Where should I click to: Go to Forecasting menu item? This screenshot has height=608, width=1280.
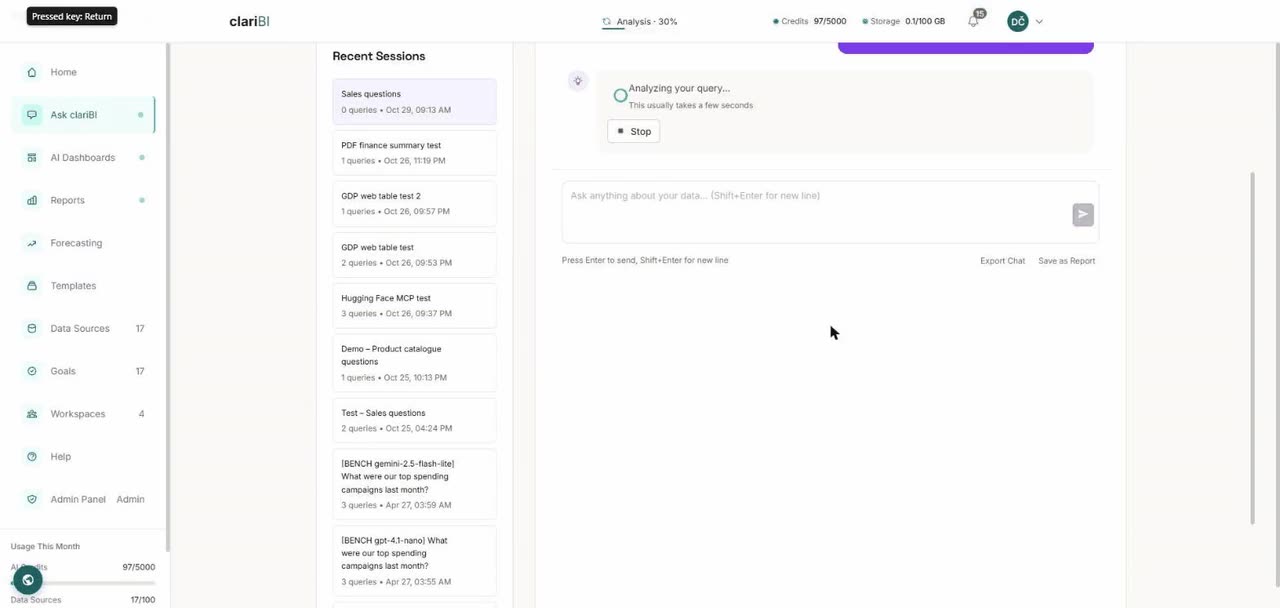[x=85, y=243]
